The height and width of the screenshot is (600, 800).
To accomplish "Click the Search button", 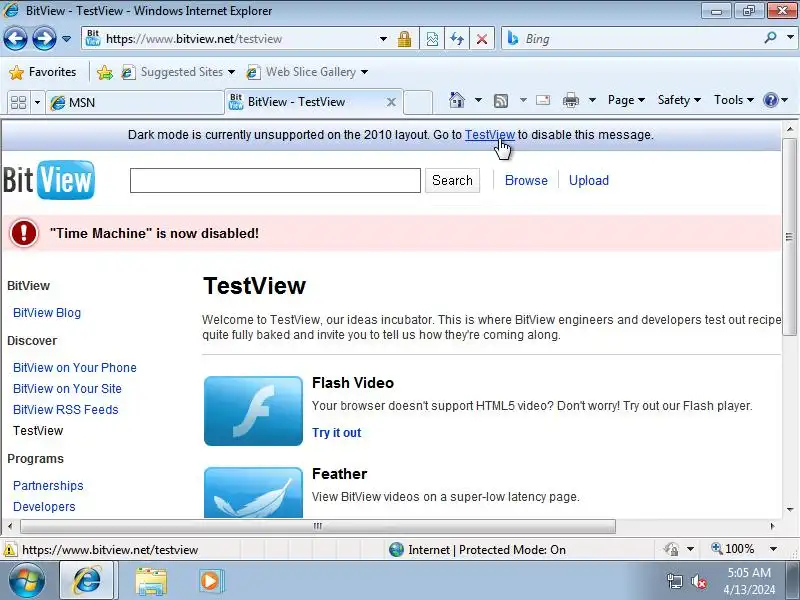I will point(452,181).
